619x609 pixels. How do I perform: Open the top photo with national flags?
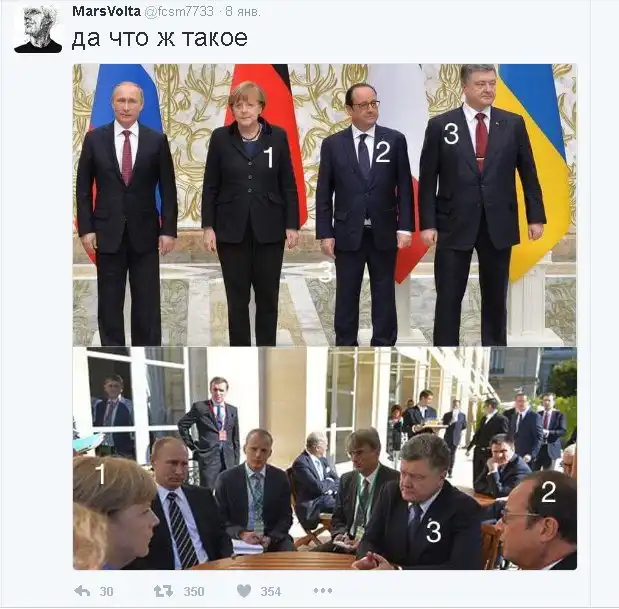325,205
